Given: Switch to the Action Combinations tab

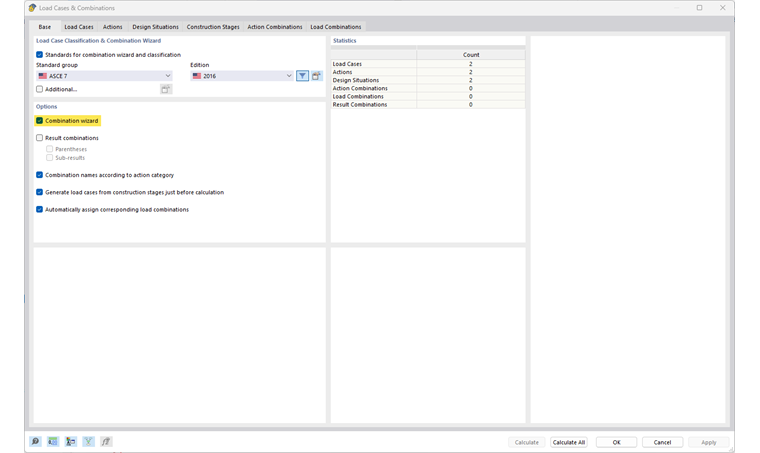Looking at the screenshot, I should tap(275, 27).
